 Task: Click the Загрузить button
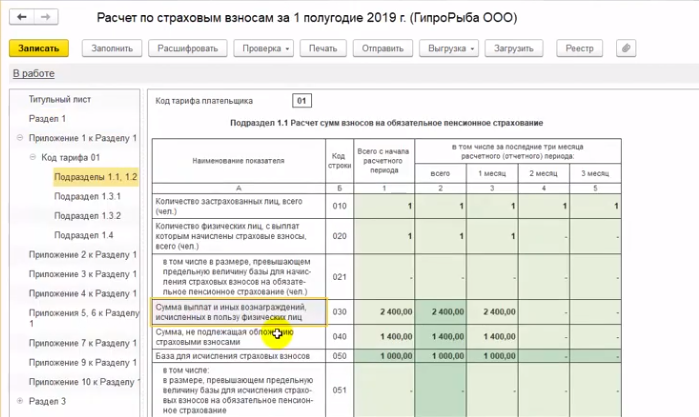pos(514,47)
